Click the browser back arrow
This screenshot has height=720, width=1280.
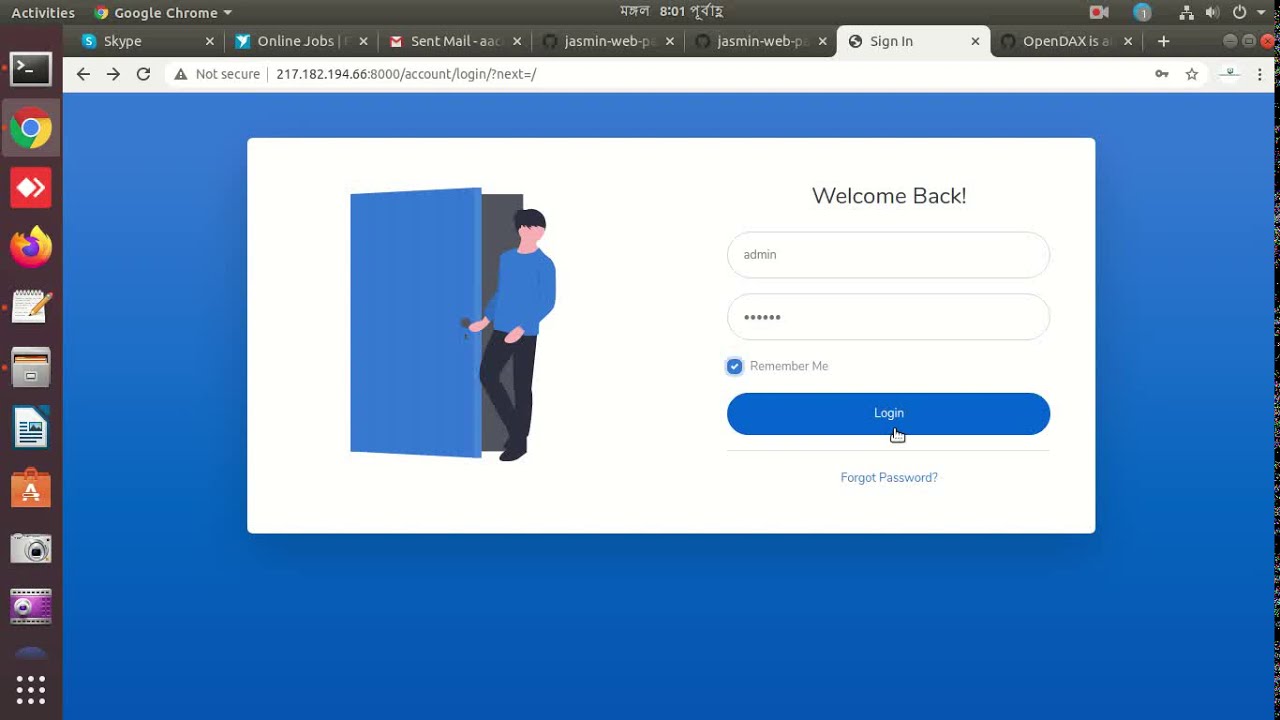click(x=83, y=74)
